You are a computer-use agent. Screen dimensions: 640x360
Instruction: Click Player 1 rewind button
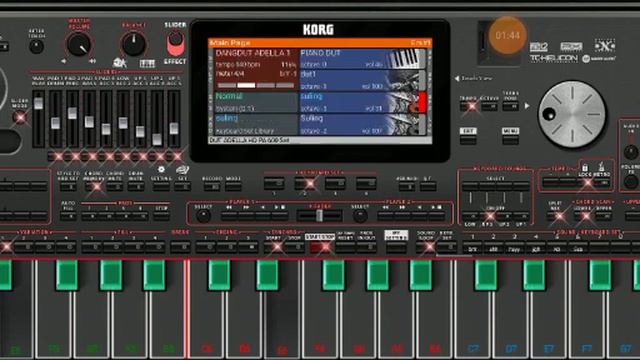[229, 216]
